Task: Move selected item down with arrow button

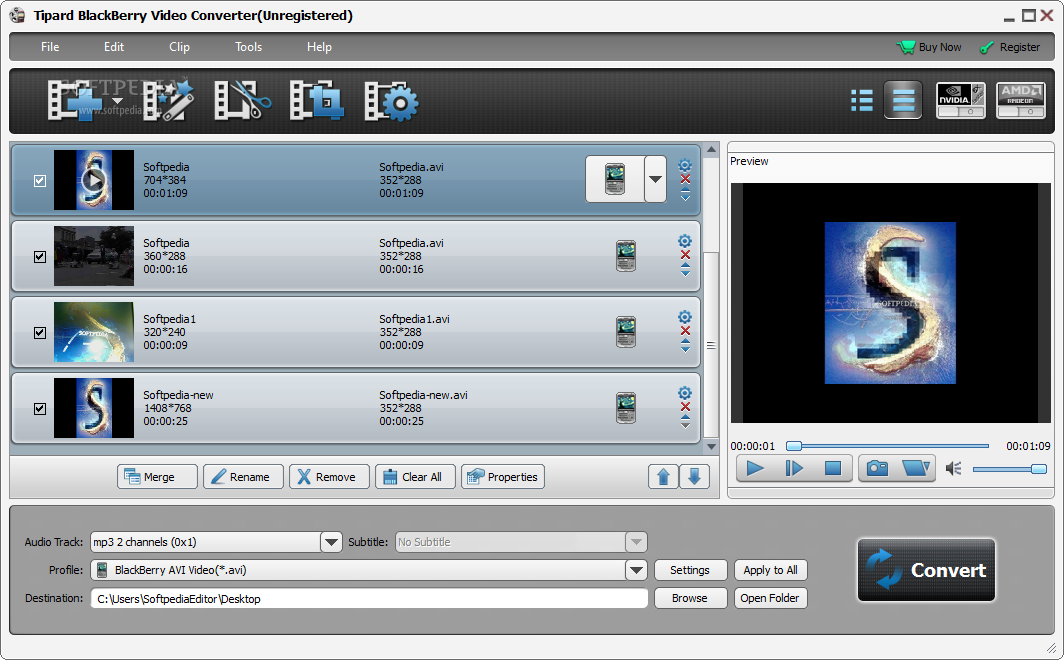Action: (694, 477)
